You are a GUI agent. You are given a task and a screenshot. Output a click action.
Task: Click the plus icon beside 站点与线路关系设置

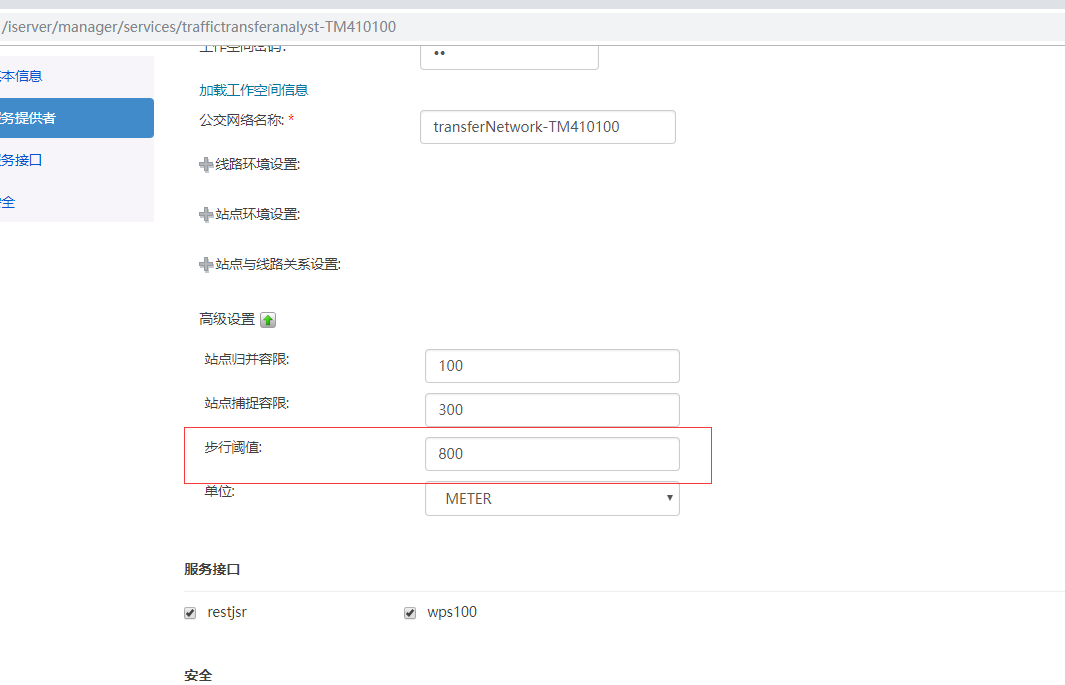pos(206,265)
